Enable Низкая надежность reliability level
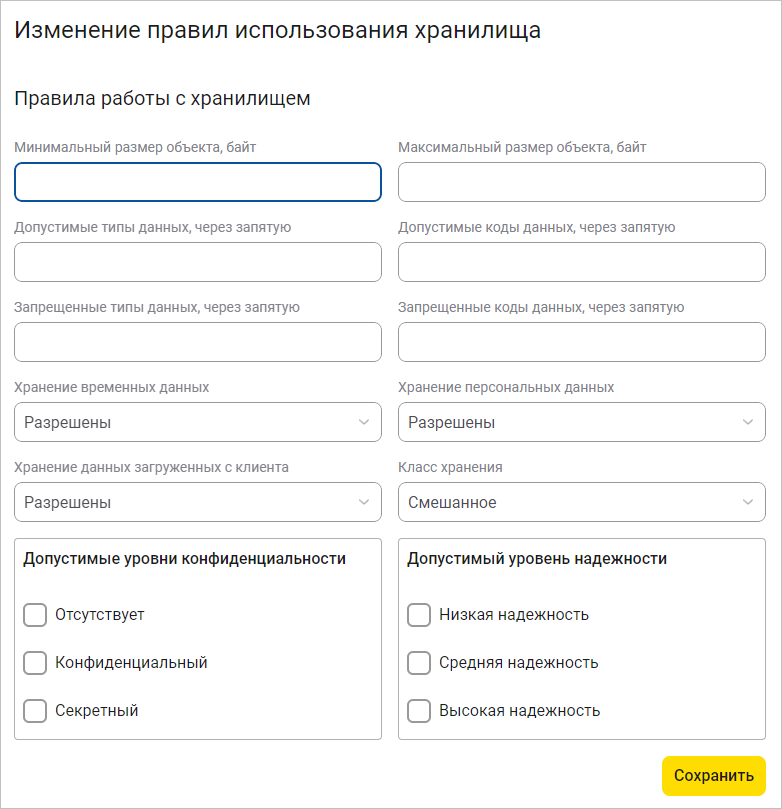This screenshot has height=809, width=782. 419,615
